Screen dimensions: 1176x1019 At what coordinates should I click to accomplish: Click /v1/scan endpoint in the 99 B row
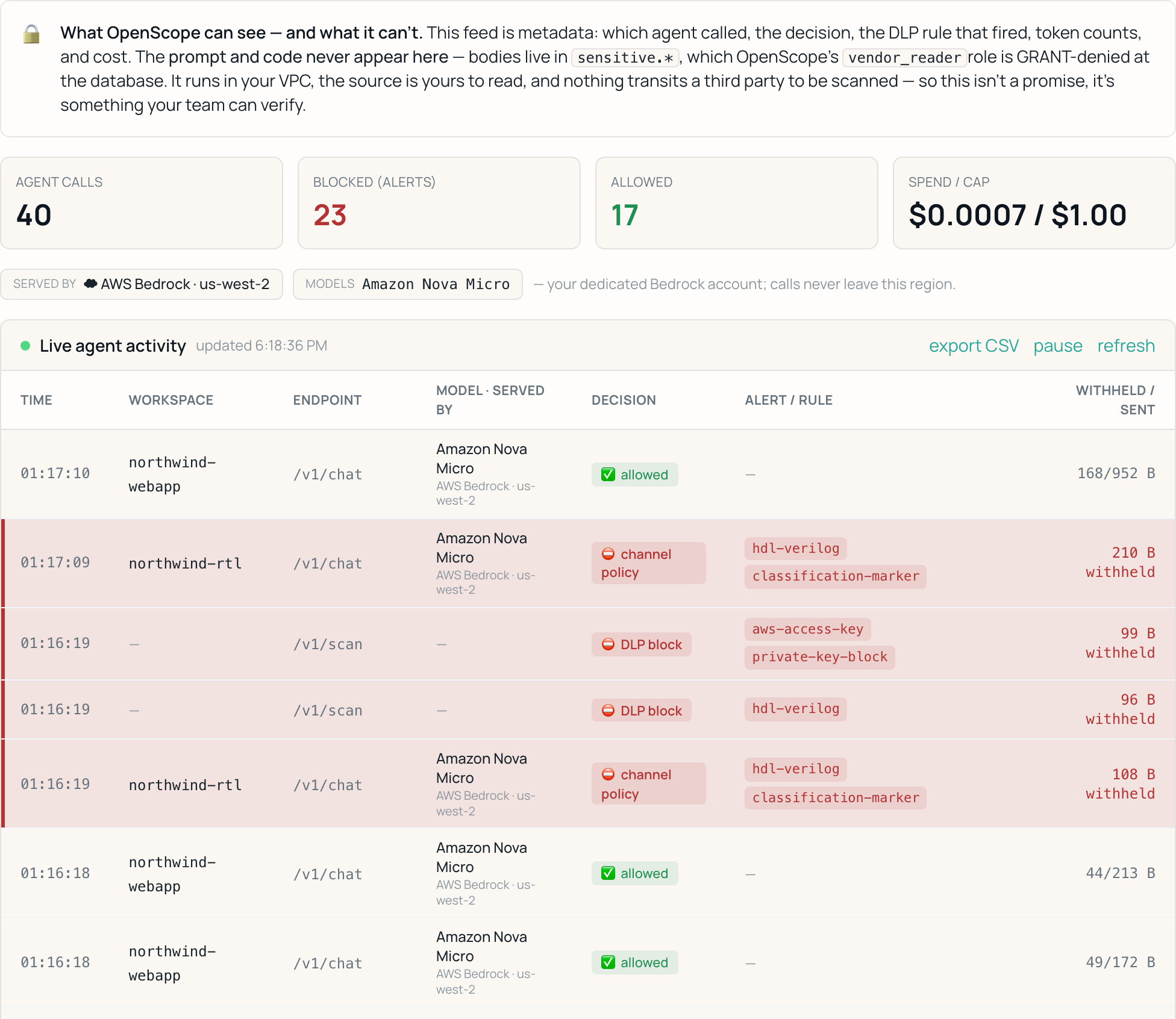coord(328,644)
